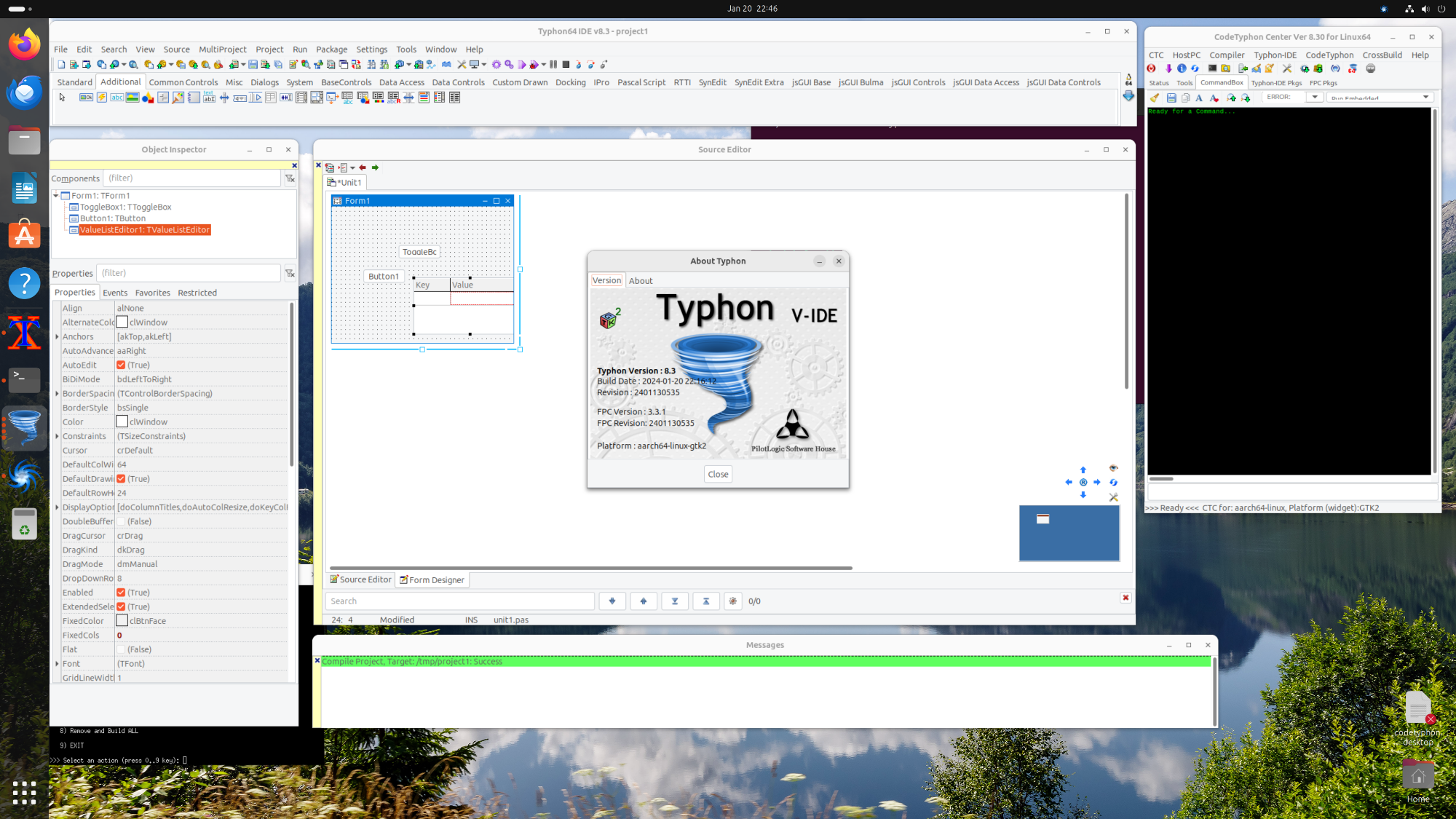Click the Properties filter input field

pyautogui.click(x=189, y=273)
